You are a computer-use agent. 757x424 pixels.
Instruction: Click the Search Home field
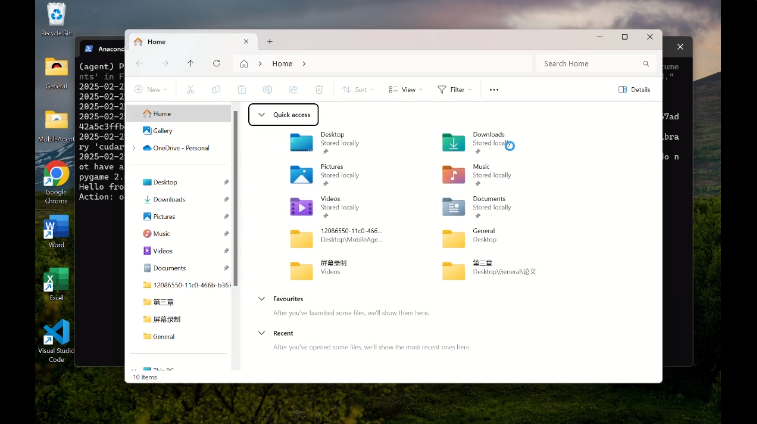pos(596,64)
